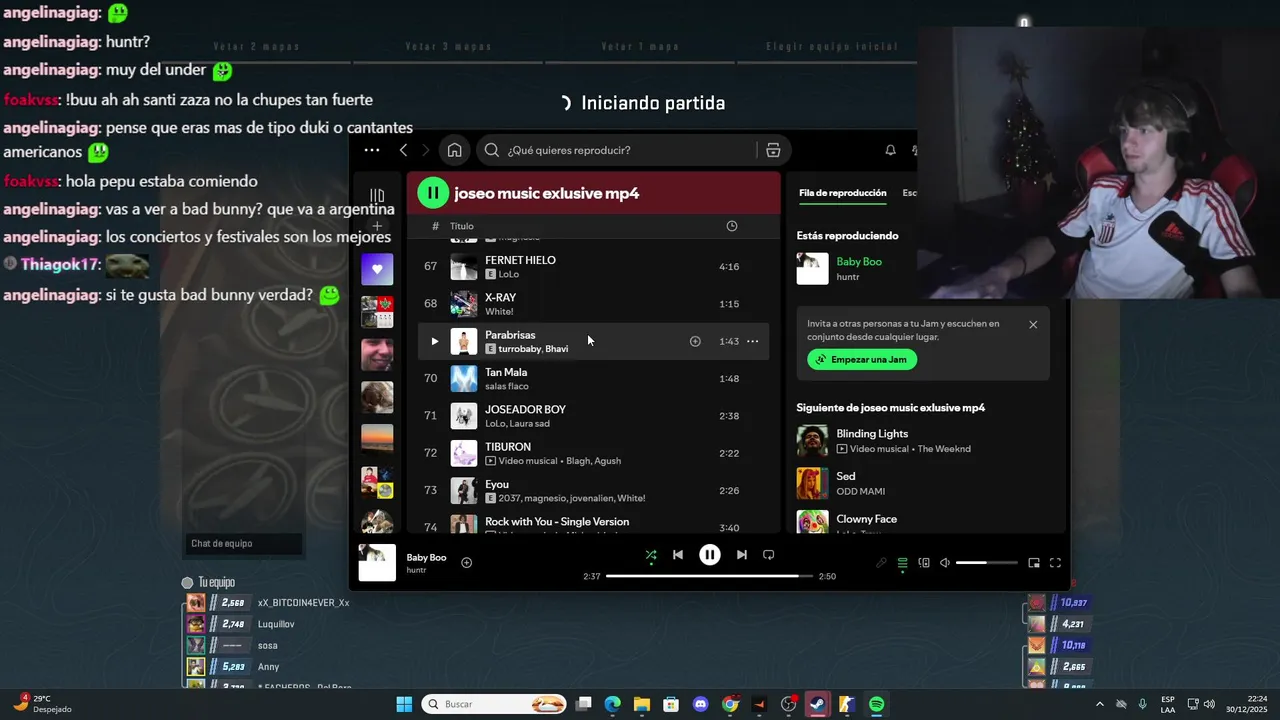Toggle repeat mode in the player bar
1280x720 pixels.
768,555
